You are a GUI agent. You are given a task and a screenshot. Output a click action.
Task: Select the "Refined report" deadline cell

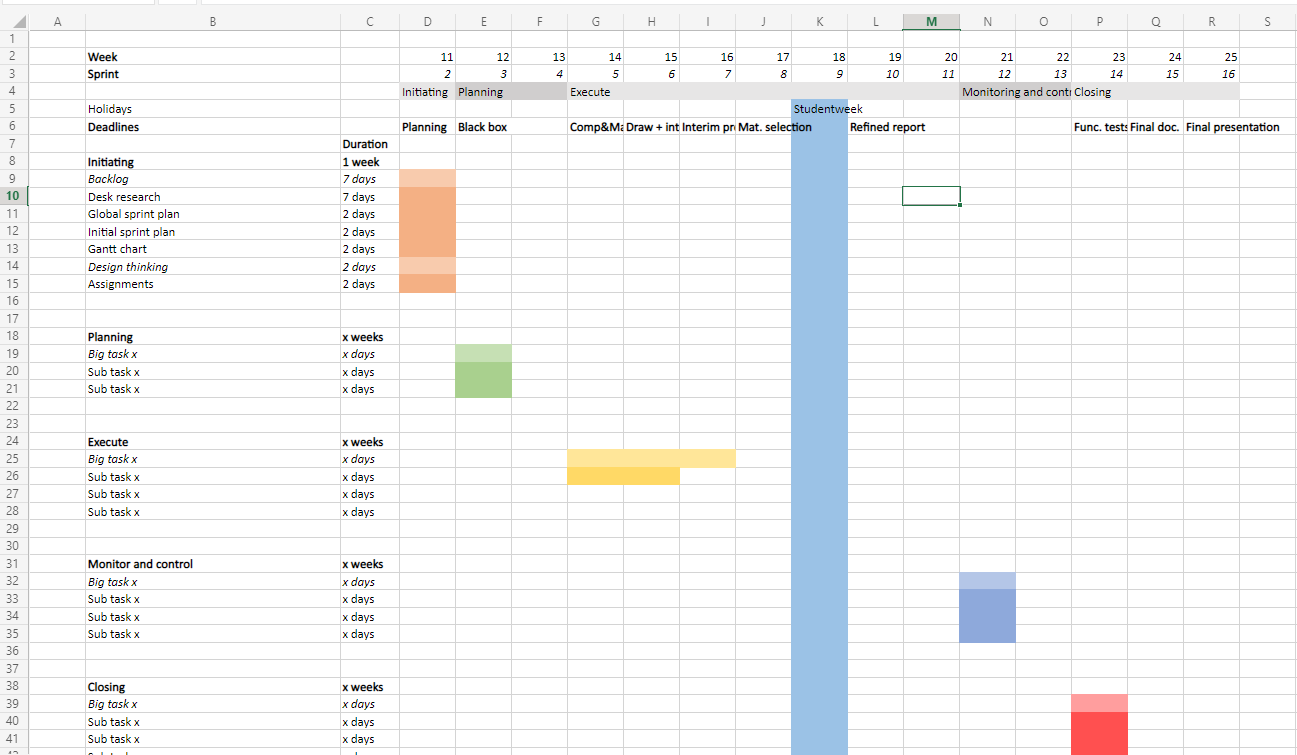pos(887,127)
